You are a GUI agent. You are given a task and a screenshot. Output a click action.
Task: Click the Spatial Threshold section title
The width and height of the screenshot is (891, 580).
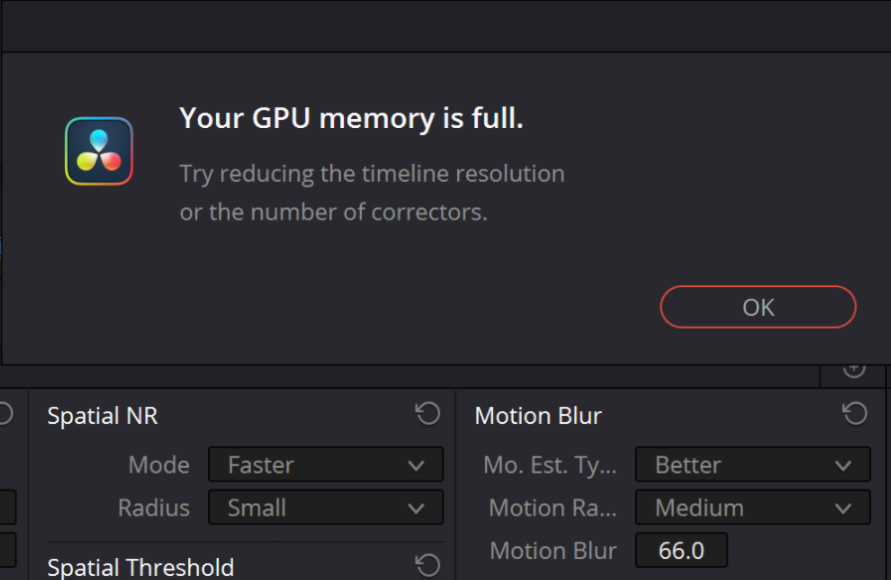140,568
